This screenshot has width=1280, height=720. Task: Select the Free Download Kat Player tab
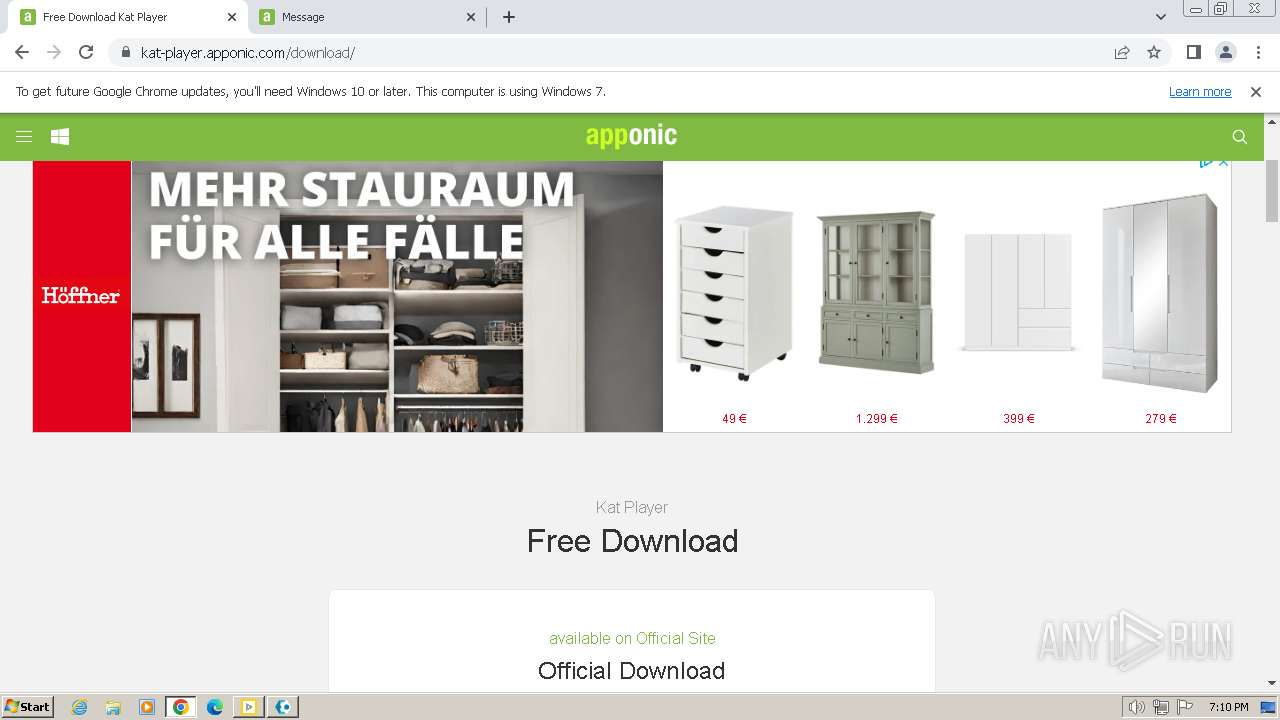coord(128,17)
